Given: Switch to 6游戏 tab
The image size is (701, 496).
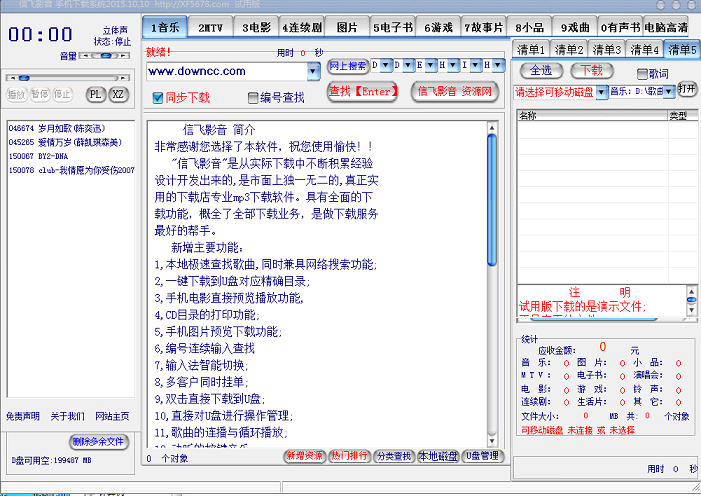Looking at the screenshot, I should (x=439, y=28).
